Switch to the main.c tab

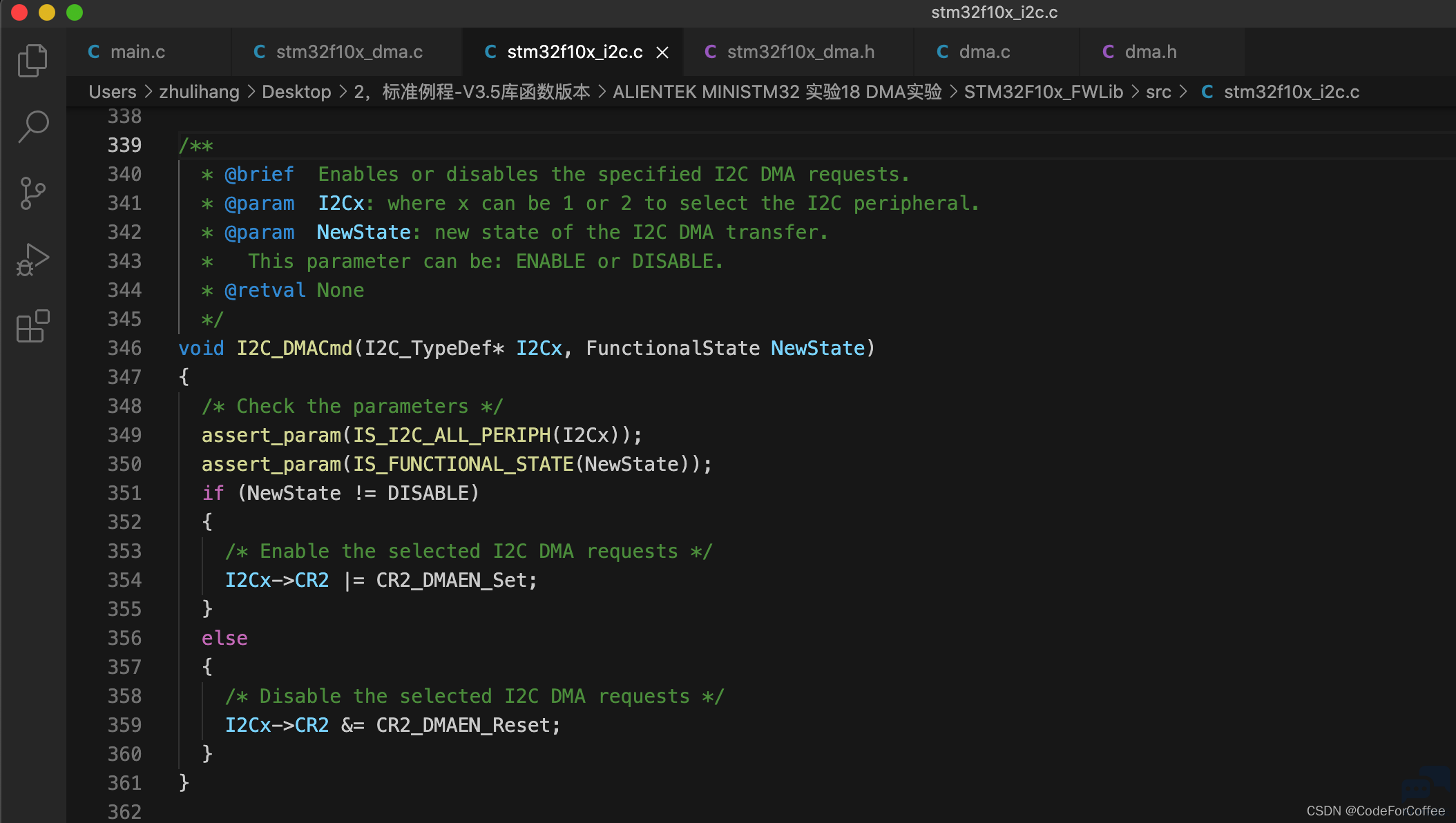pos(149,52)
